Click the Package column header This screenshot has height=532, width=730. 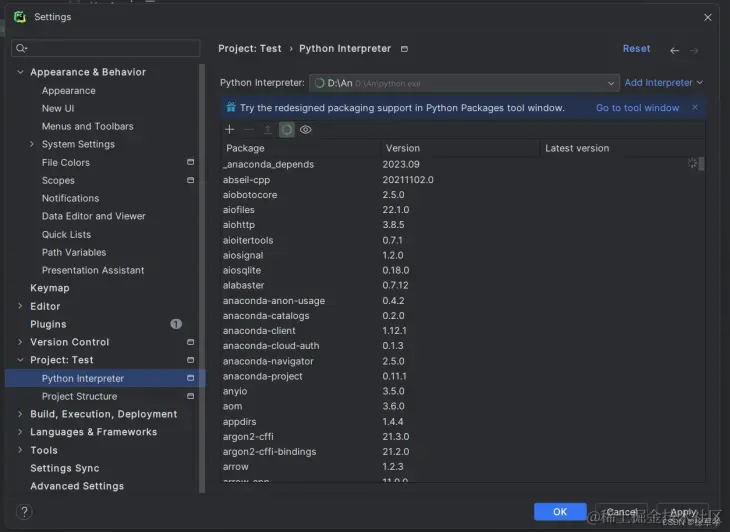(x=301, y=148)
